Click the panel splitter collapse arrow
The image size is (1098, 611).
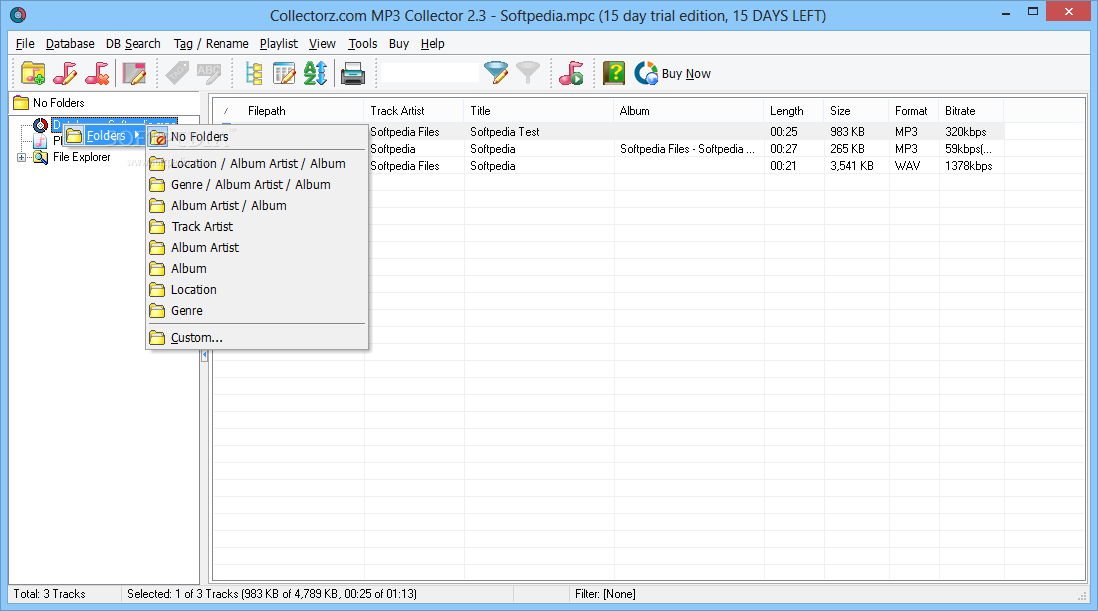coord(204,356)
